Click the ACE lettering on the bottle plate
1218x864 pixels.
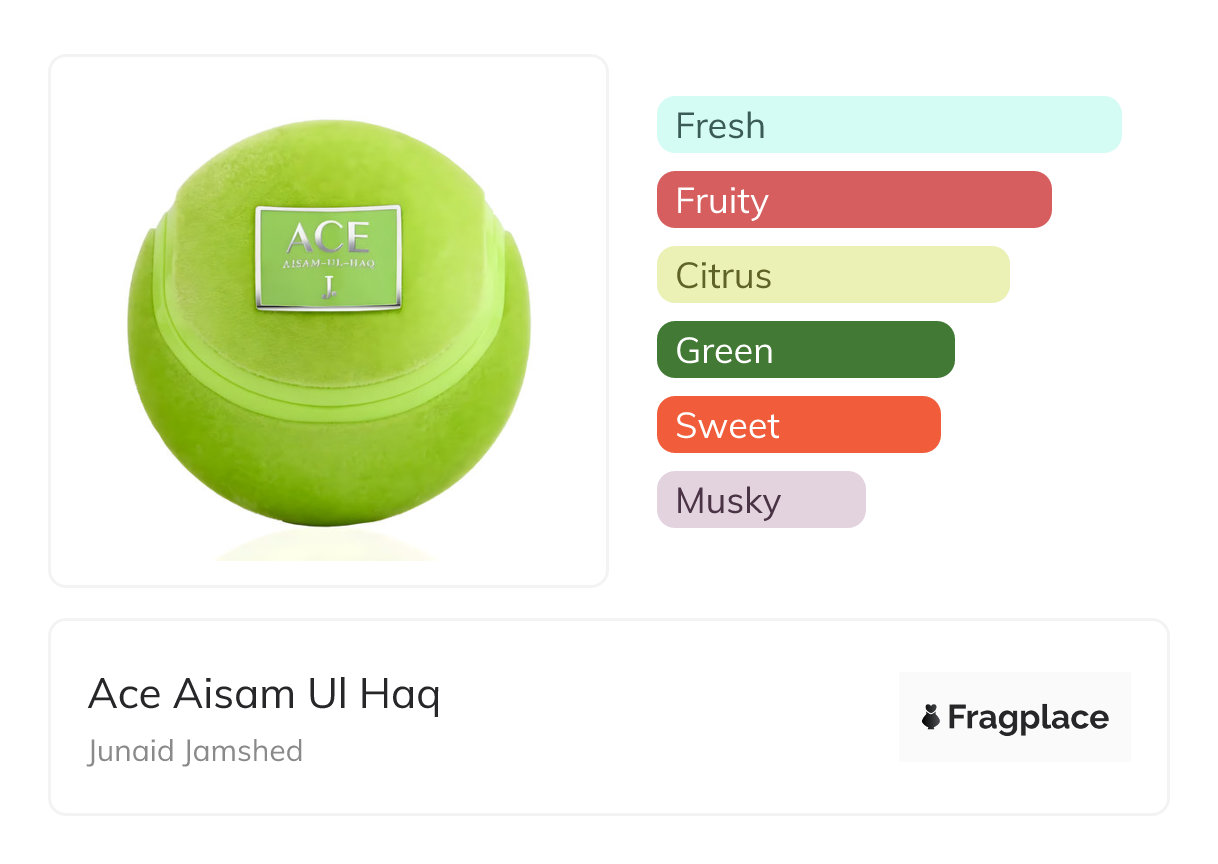point(328,238)
